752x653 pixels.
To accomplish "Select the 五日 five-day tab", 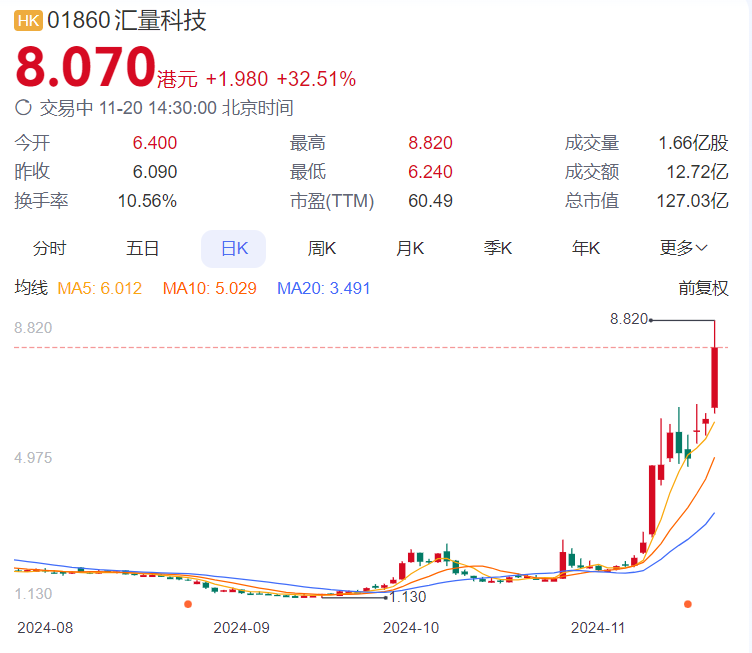I will point(142,248).
